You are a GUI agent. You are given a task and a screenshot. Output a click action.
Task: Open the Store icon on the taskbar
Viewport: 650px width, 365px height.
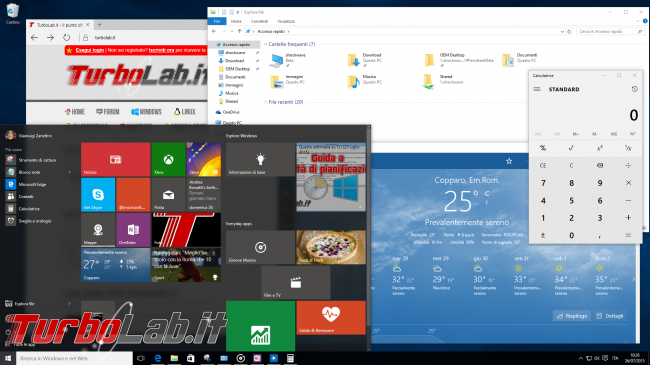tap(191, 358)
